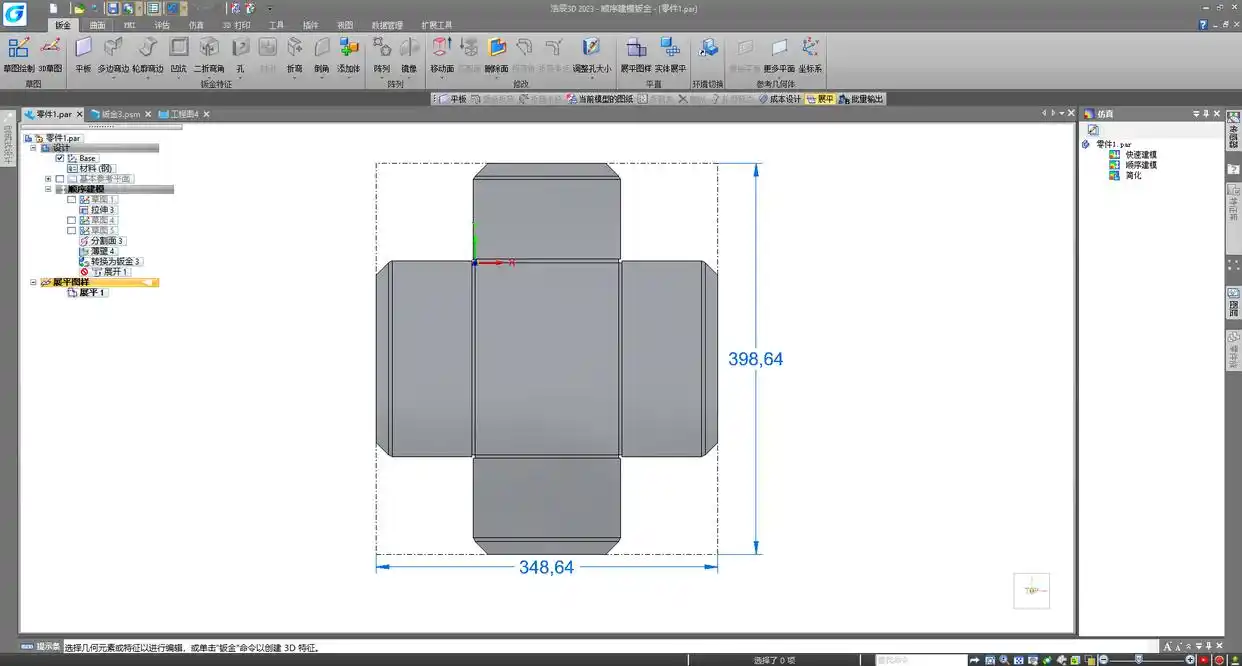1242x666 pixels.
Task: Toggle the 基本参考平面 checkbox
Action: (60, 179)
